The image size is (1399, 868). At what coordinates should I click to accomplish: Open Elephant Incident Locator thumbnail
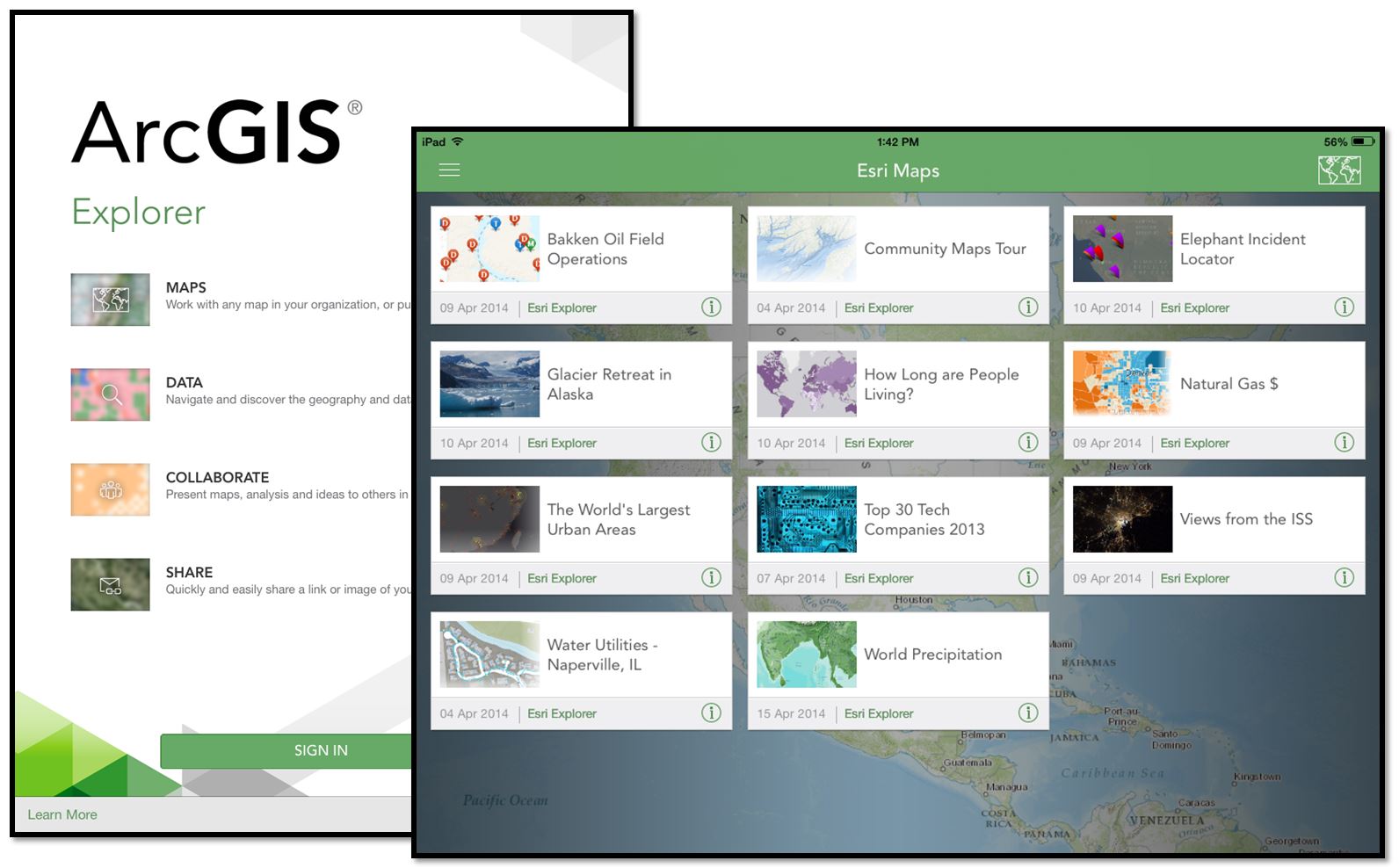(1122, 249)
